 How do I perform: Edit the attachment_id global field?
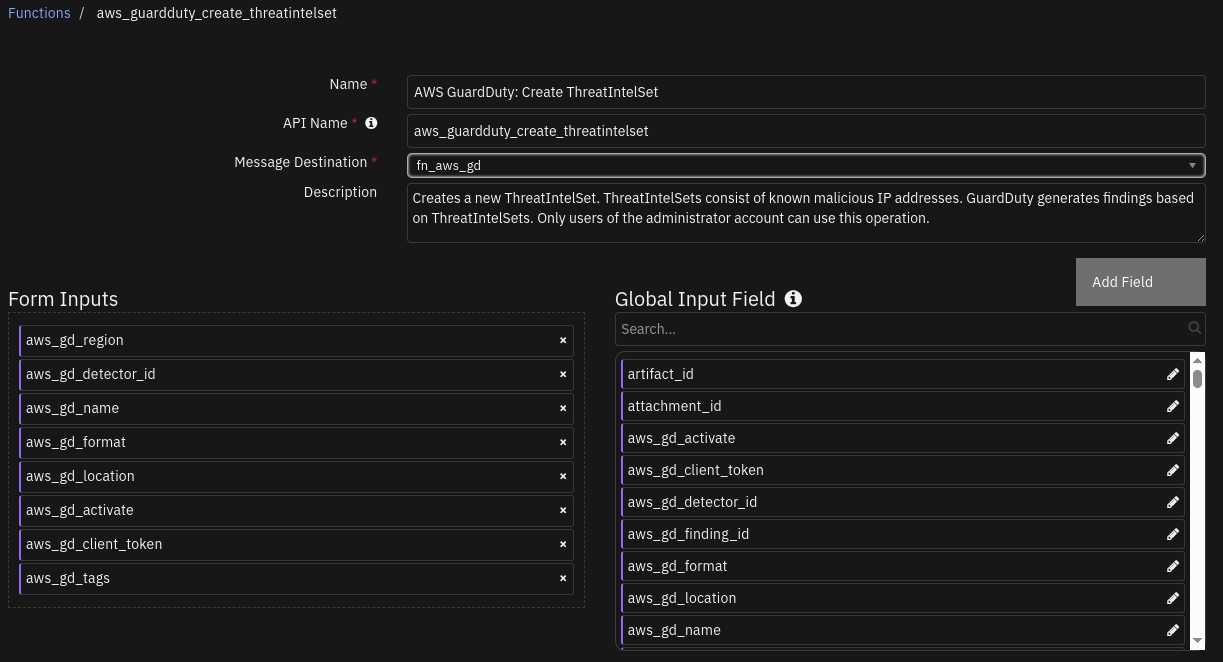tap(1173, 406)
